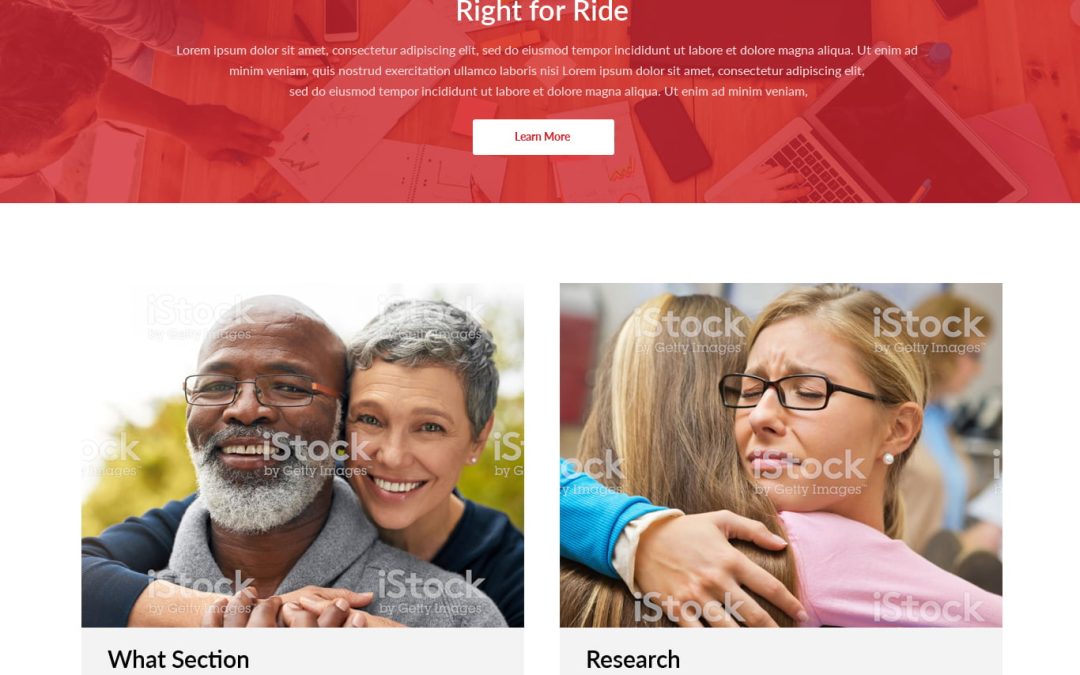Select the Research card heading
1080x675 pixels.
[x=633, y=660]
